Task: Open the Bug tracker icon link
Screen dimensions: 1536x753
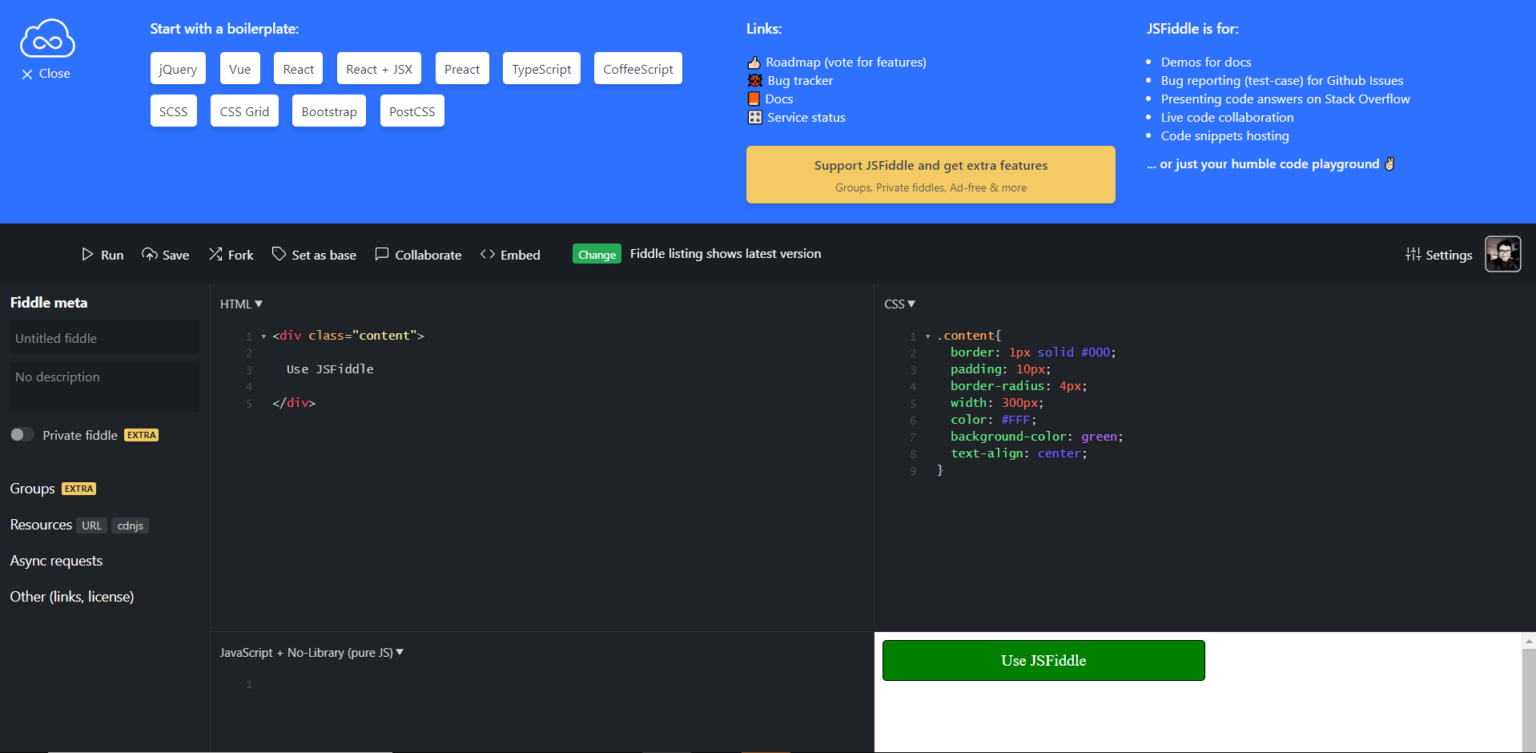Action: (753, 80)
